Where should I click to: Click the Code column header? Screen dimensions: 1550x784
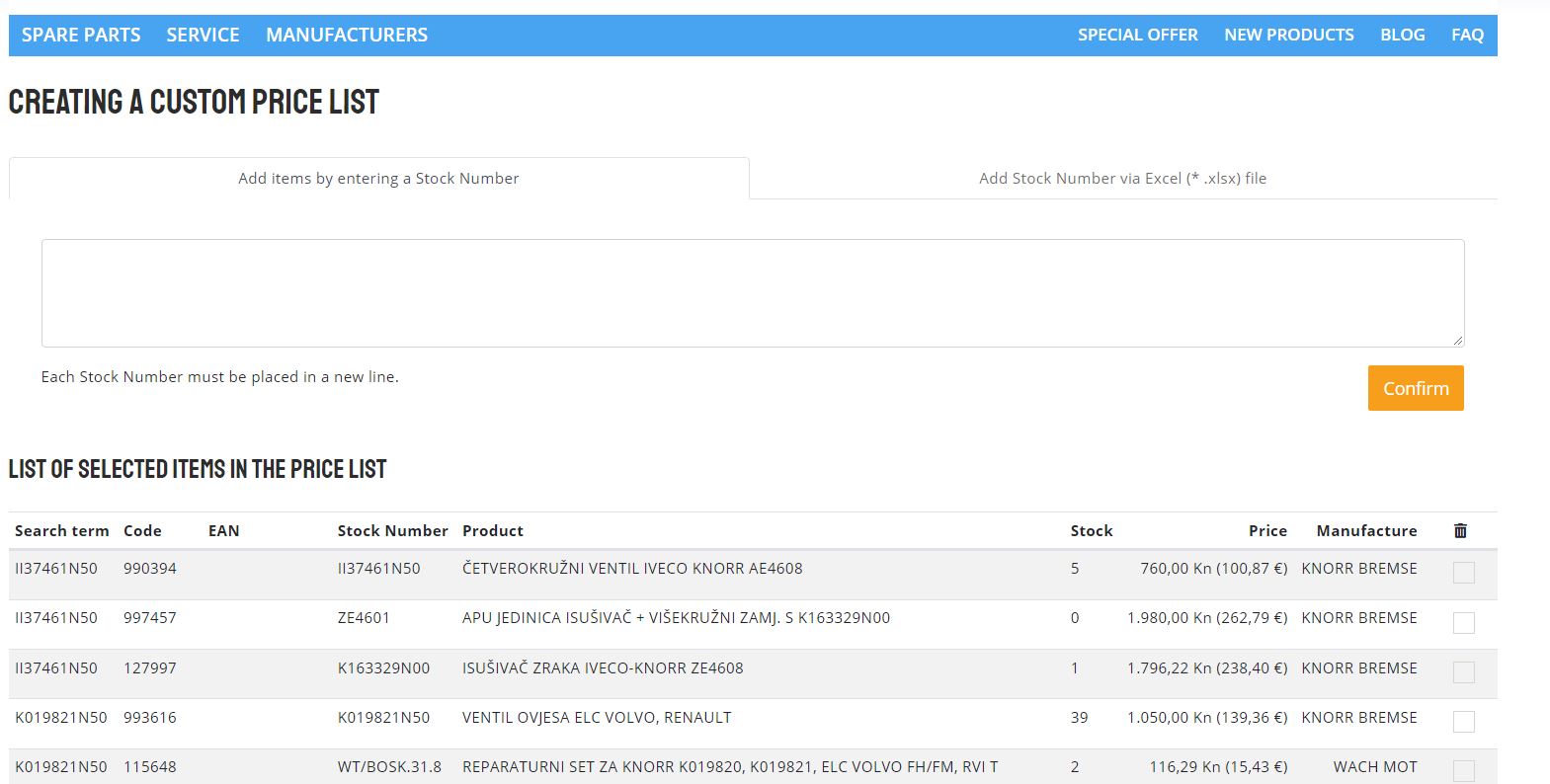[x=142, y=531]
